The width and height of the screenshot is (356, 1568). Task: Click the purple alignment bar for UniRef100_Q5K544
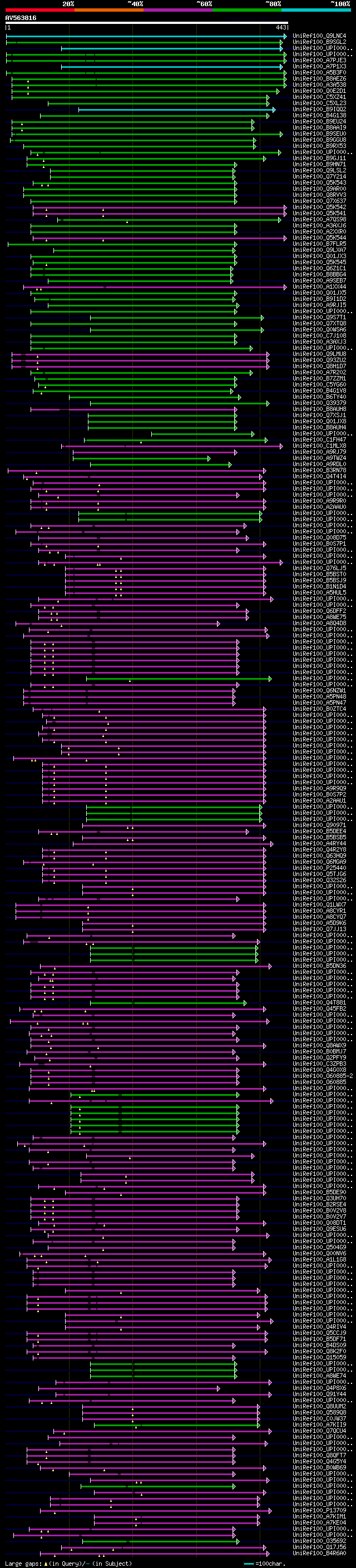click(160, 238)
